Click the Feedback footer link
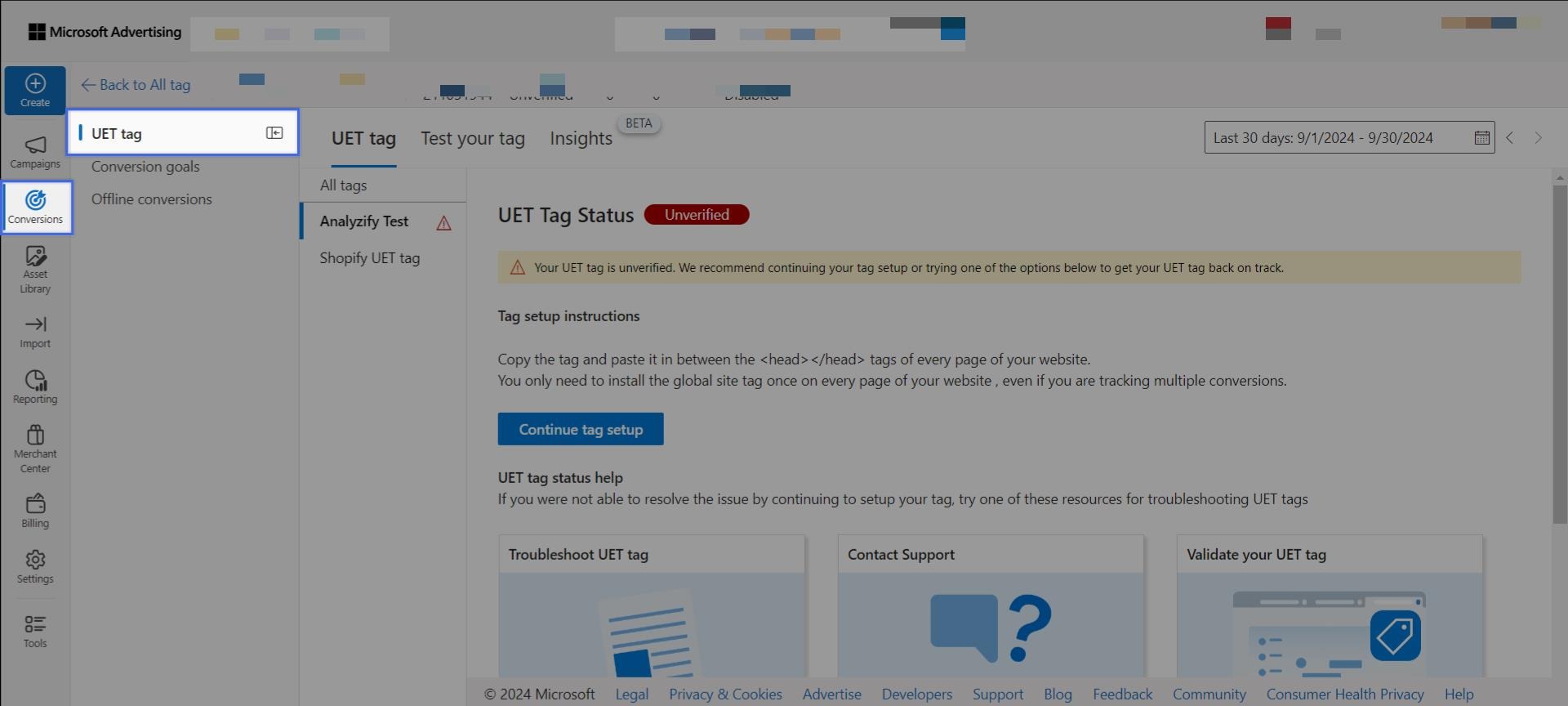1568x706 pixels. (1122, 695)
